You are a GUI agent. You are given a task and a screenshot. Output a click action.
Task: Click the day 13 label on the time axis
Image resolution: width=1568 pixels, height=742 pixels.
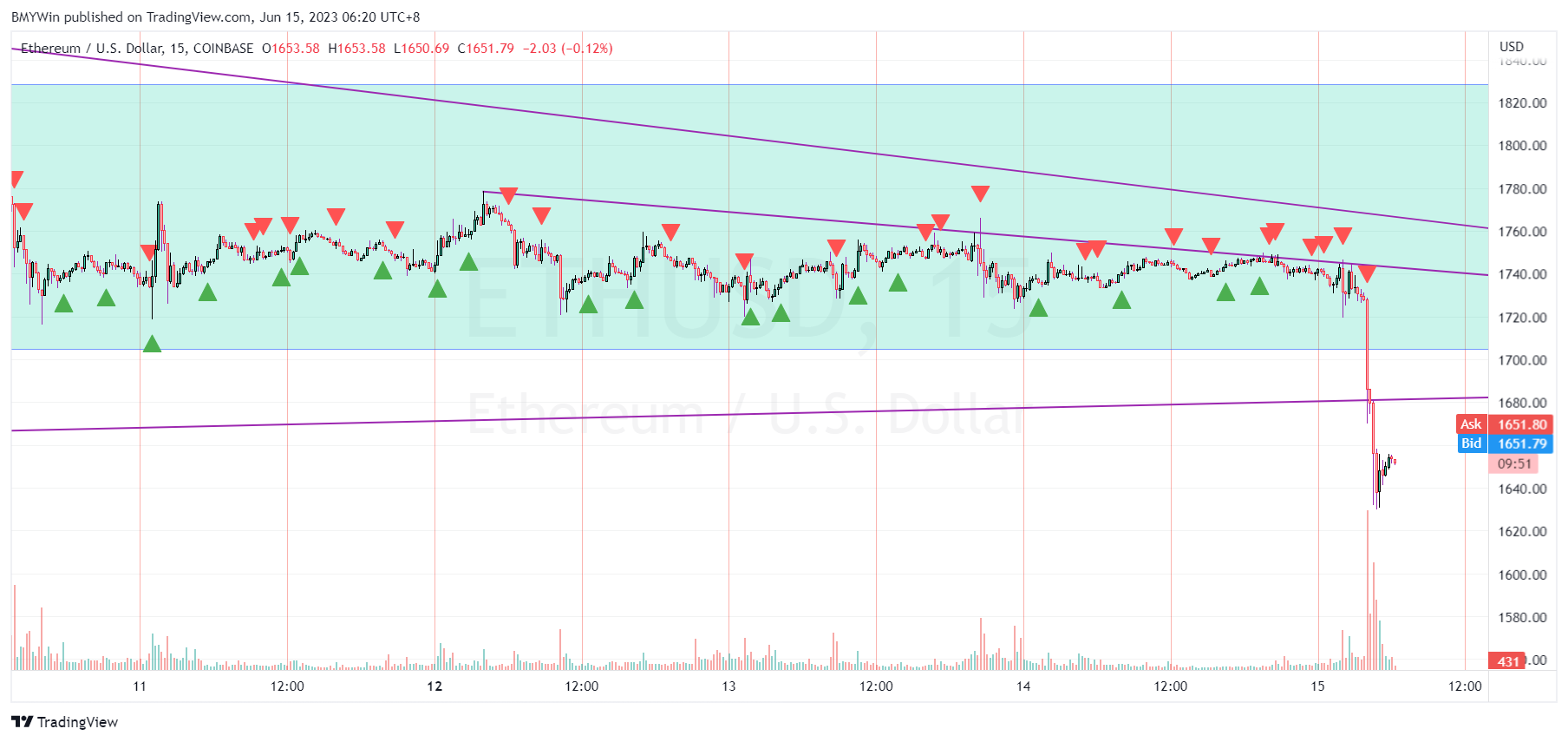coord(728,686)
